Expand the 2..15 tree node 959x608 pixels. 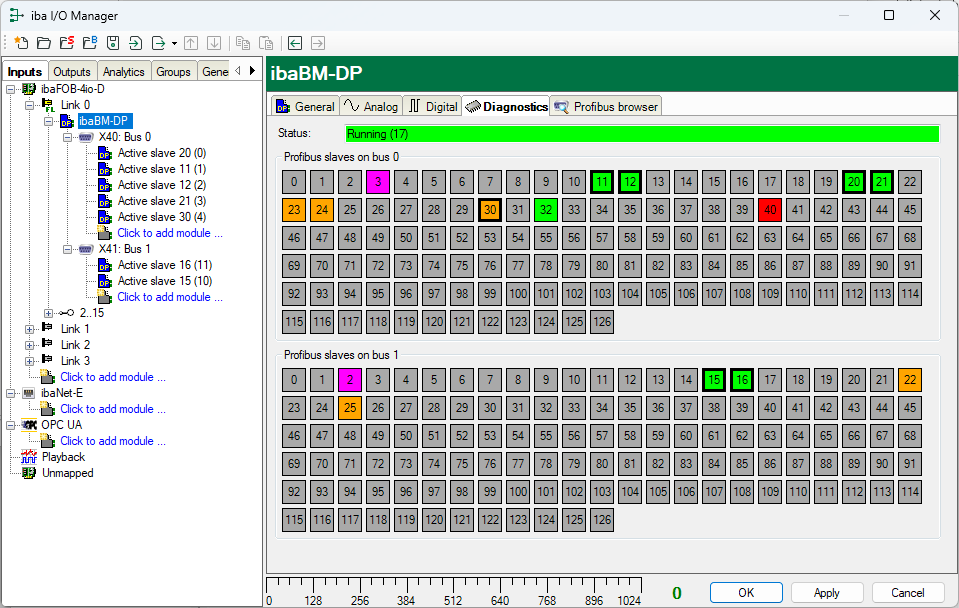point(49,313)
